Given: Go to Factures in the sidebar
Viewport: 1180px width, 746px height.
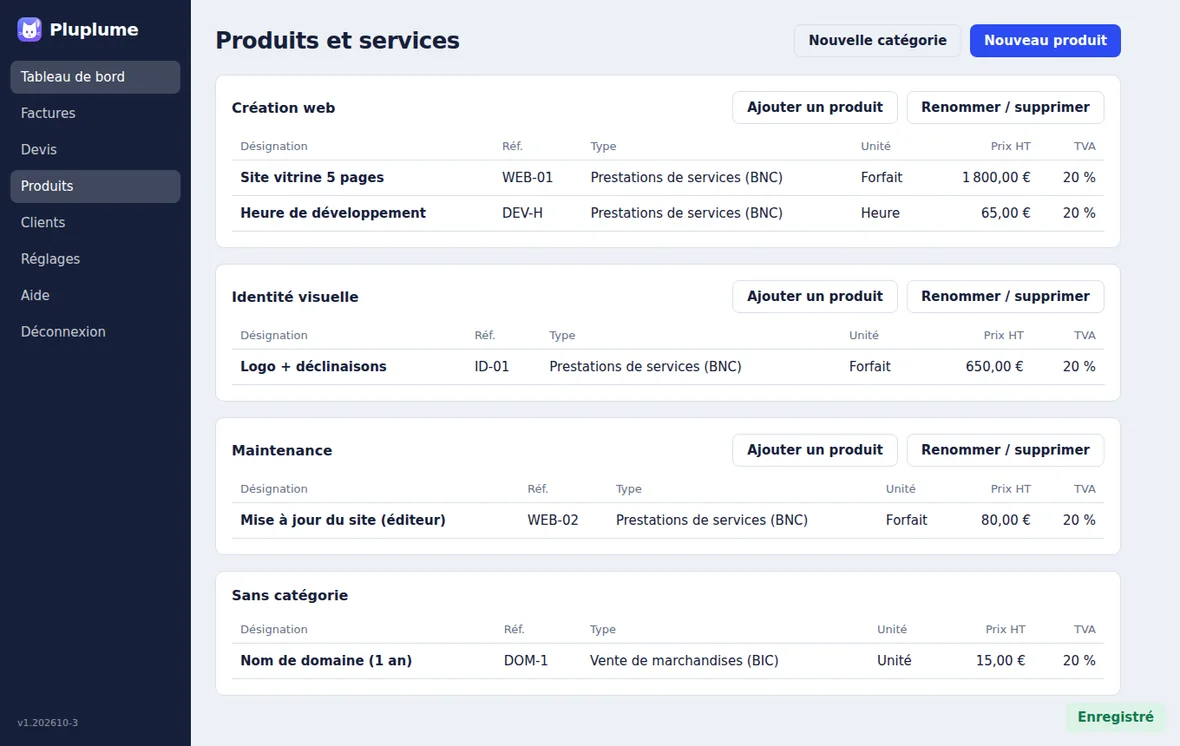Looking at the screenshot, I should tap(96, 113).
